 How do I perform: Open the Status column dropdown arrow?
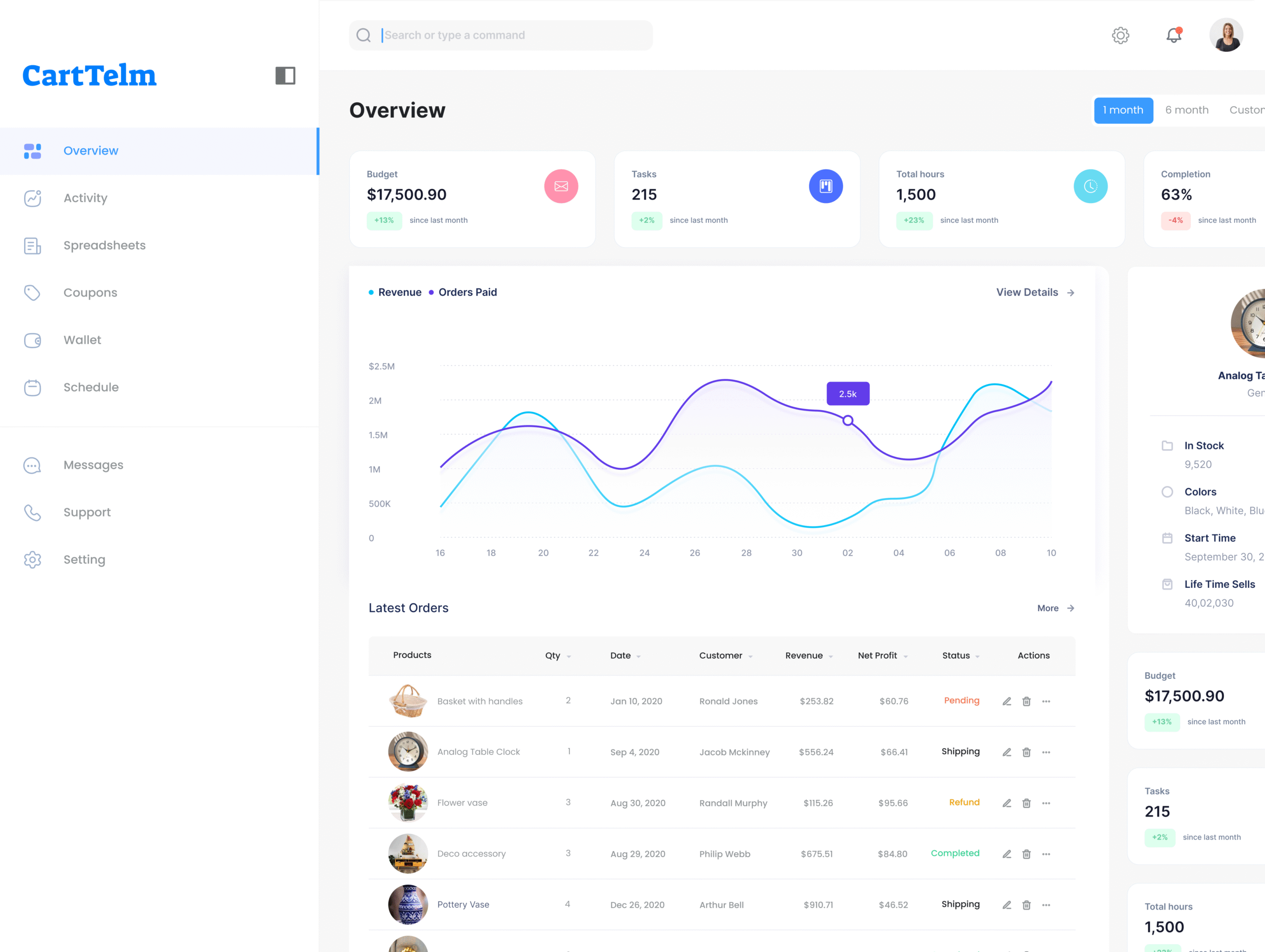point(977,657)
